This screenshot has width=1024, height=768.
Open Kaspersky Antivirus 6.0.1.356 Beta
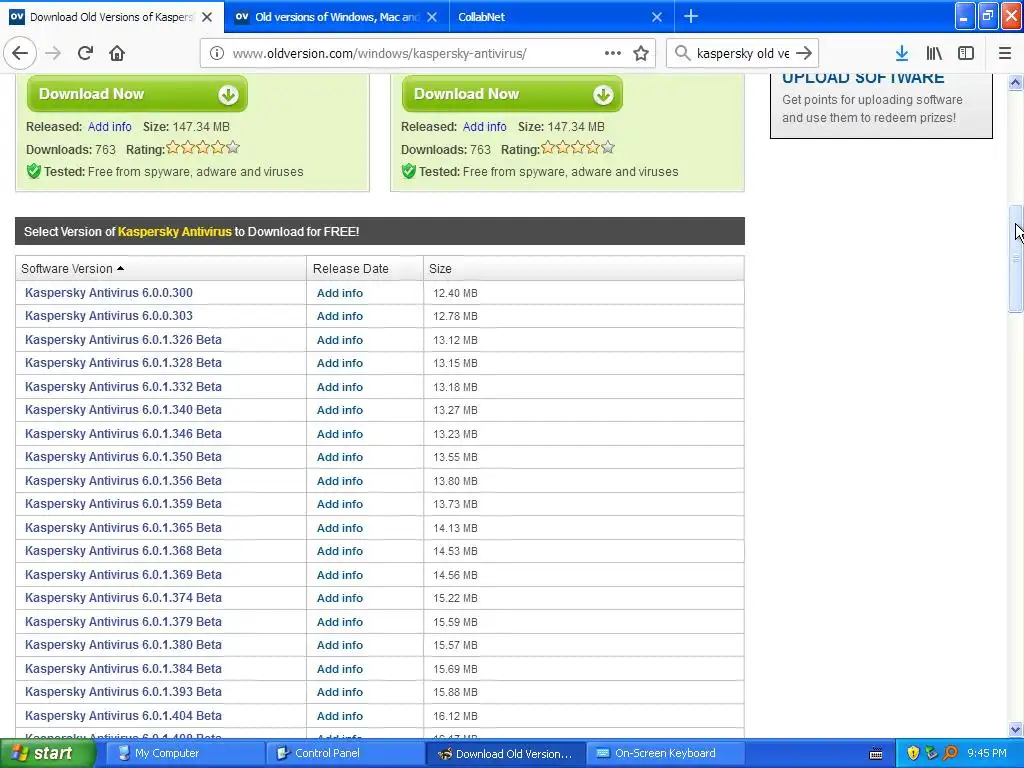pyautogui.click(x=123, y=481)
